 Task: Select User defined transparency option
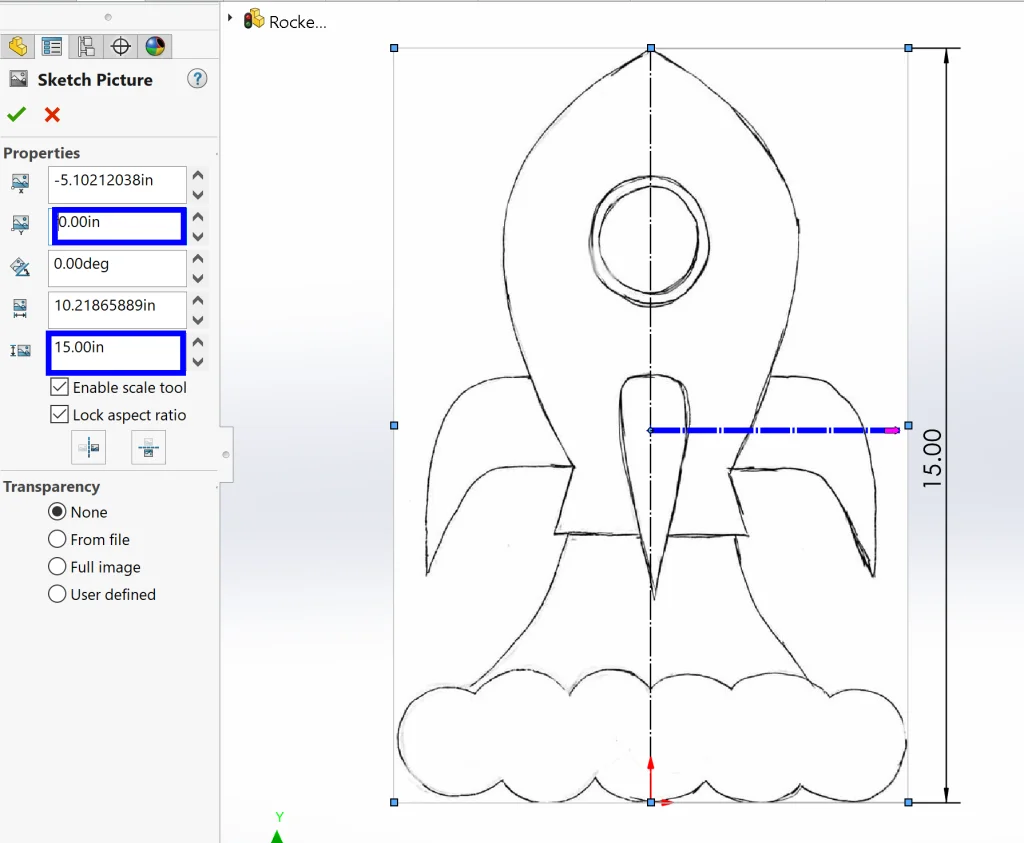point(58,594)
